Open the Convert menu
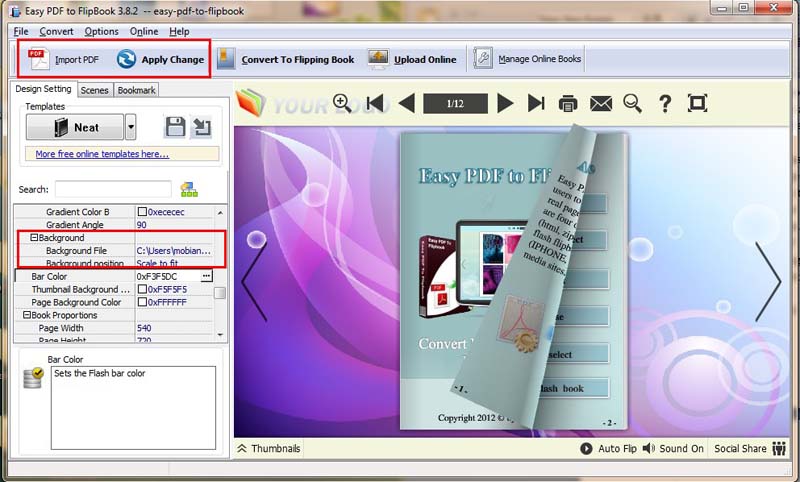 [x=56, y=31]
